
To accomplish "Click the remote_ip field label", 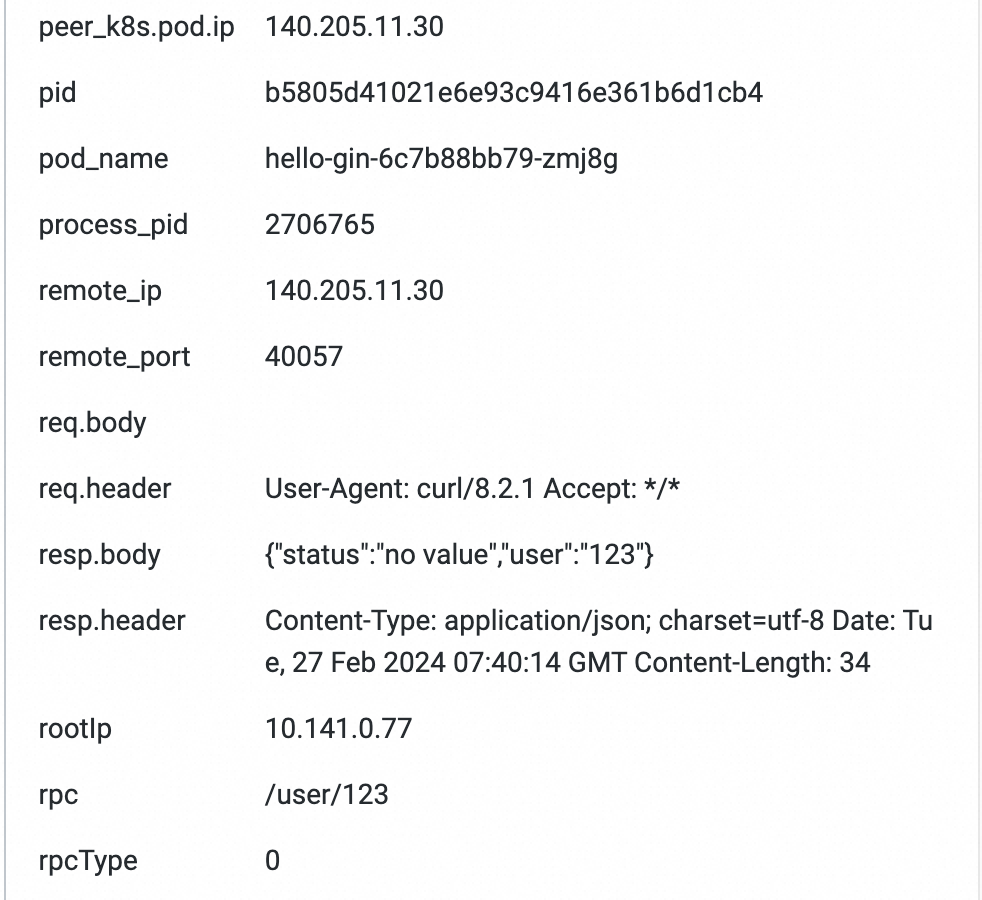I will (100, 291).
